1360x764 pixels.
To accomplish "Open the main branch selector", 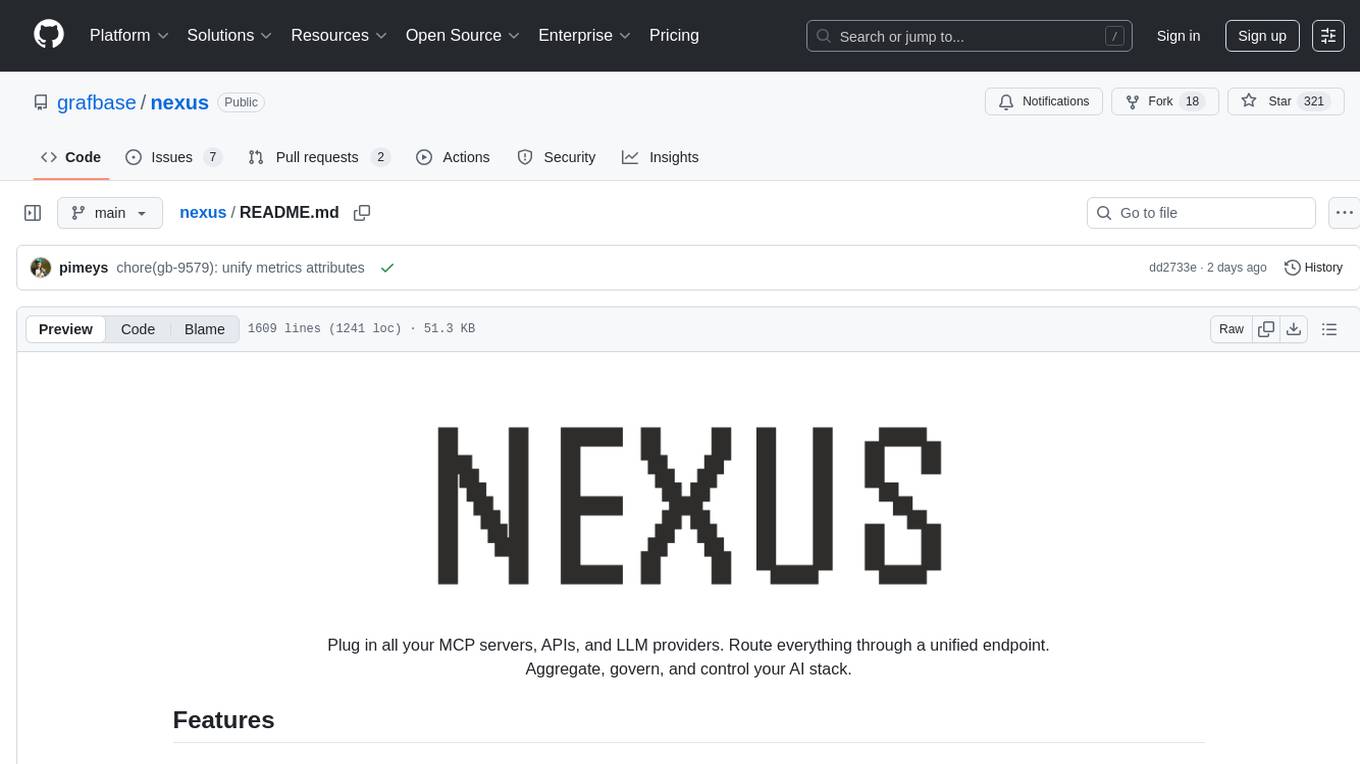I will pyautogui.click(x=110, y=213).
